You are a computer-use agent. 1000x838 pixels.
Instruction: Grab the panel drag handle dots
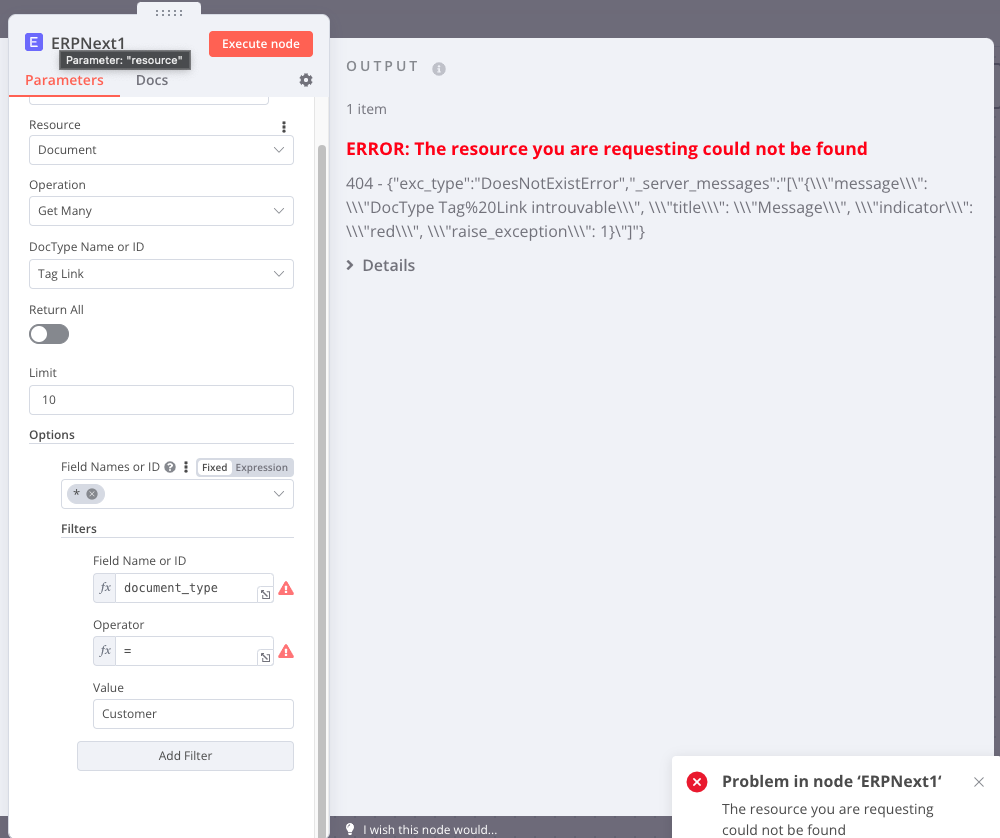[x=169, y=12]
